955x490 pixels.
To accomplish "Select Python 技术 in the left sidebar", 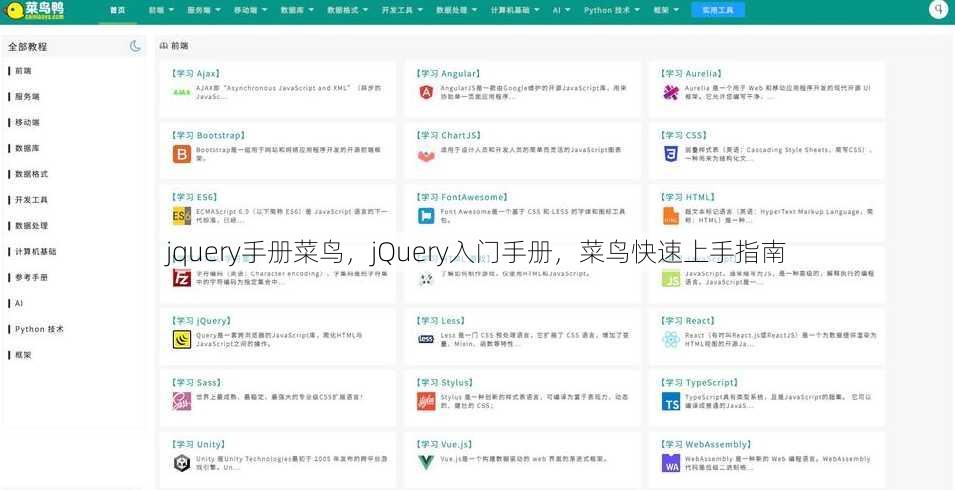I will (x=39, y=329).
